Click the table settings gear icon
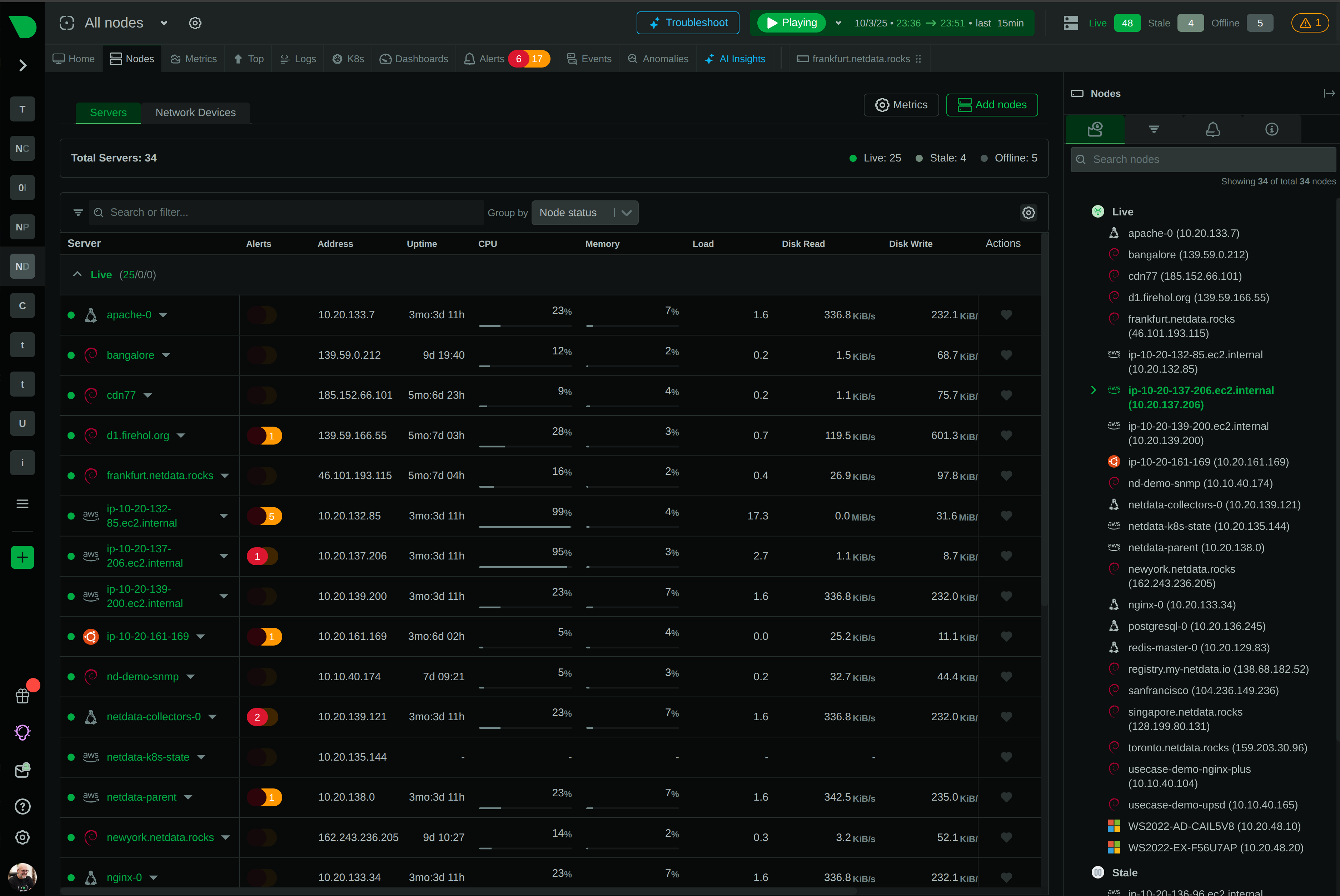Viewport: 1340px width, 896px height. (1028, 213)
